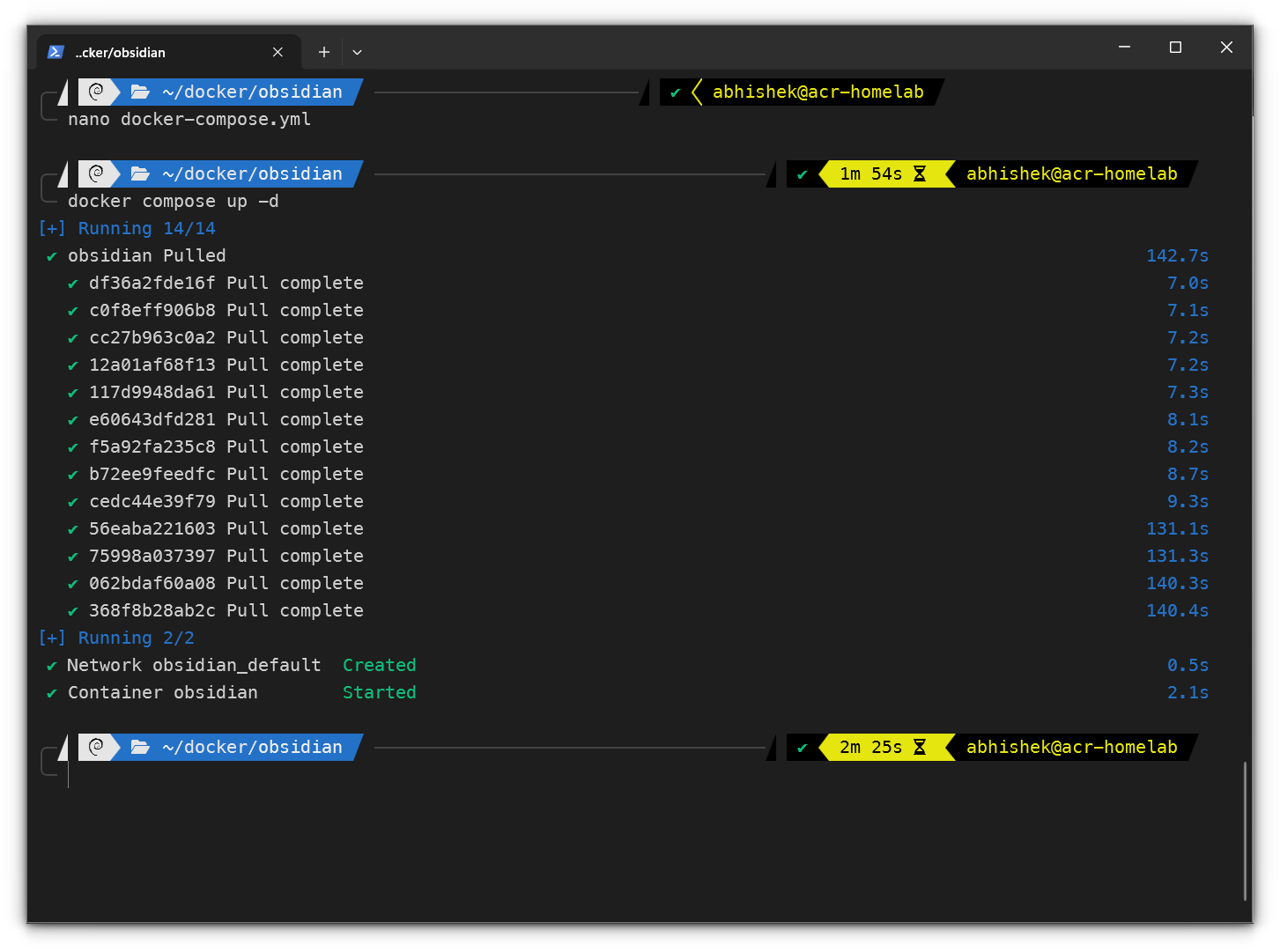Image resolution: width=1280 pixels, height=952 pixels.
Task: Close the ..cker/obsidian tab
Action: [x=277, y=52]
